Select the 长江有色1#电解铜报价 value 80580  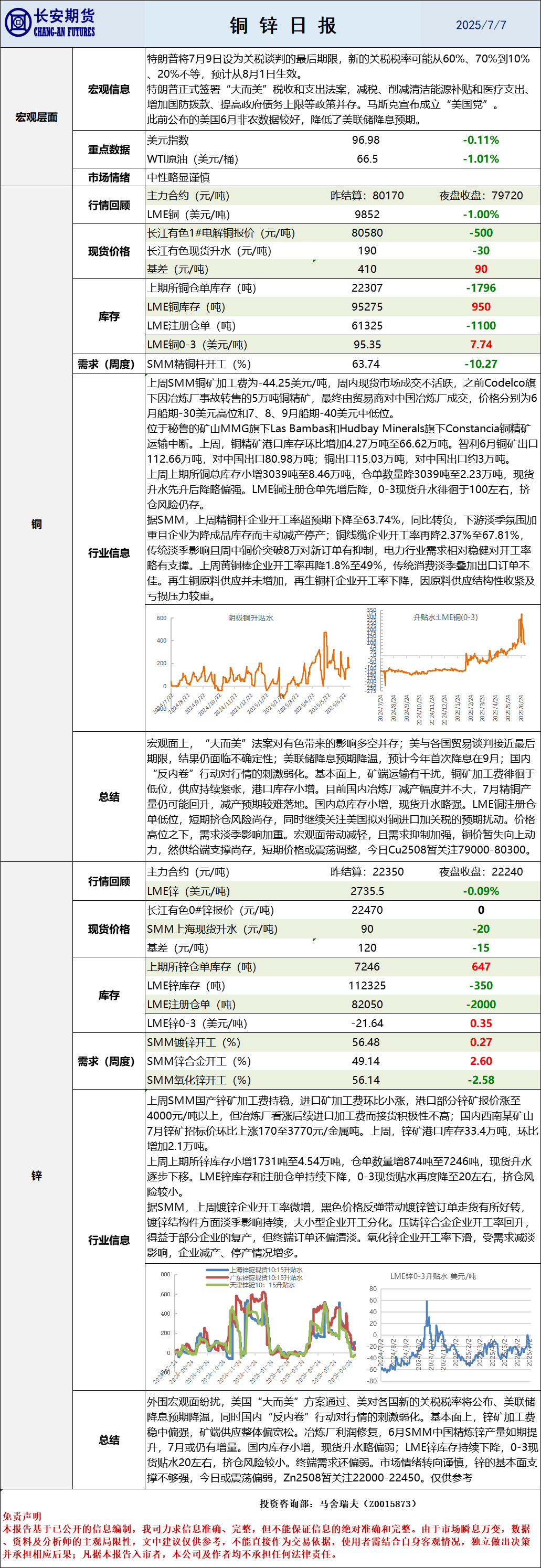pyautogui.click(x=367, y=232)
